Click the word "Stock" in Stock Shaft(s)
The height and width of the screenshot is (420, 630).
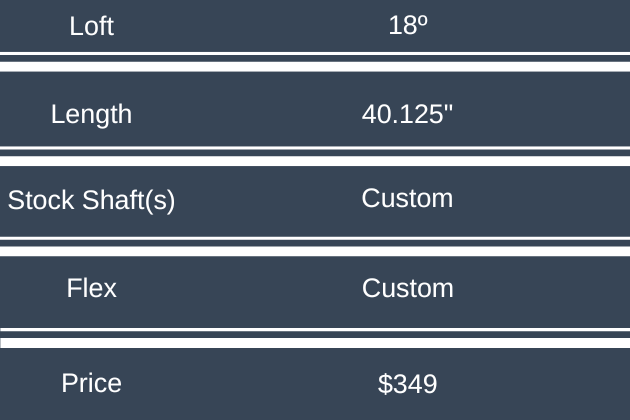(x=41, y=201)
